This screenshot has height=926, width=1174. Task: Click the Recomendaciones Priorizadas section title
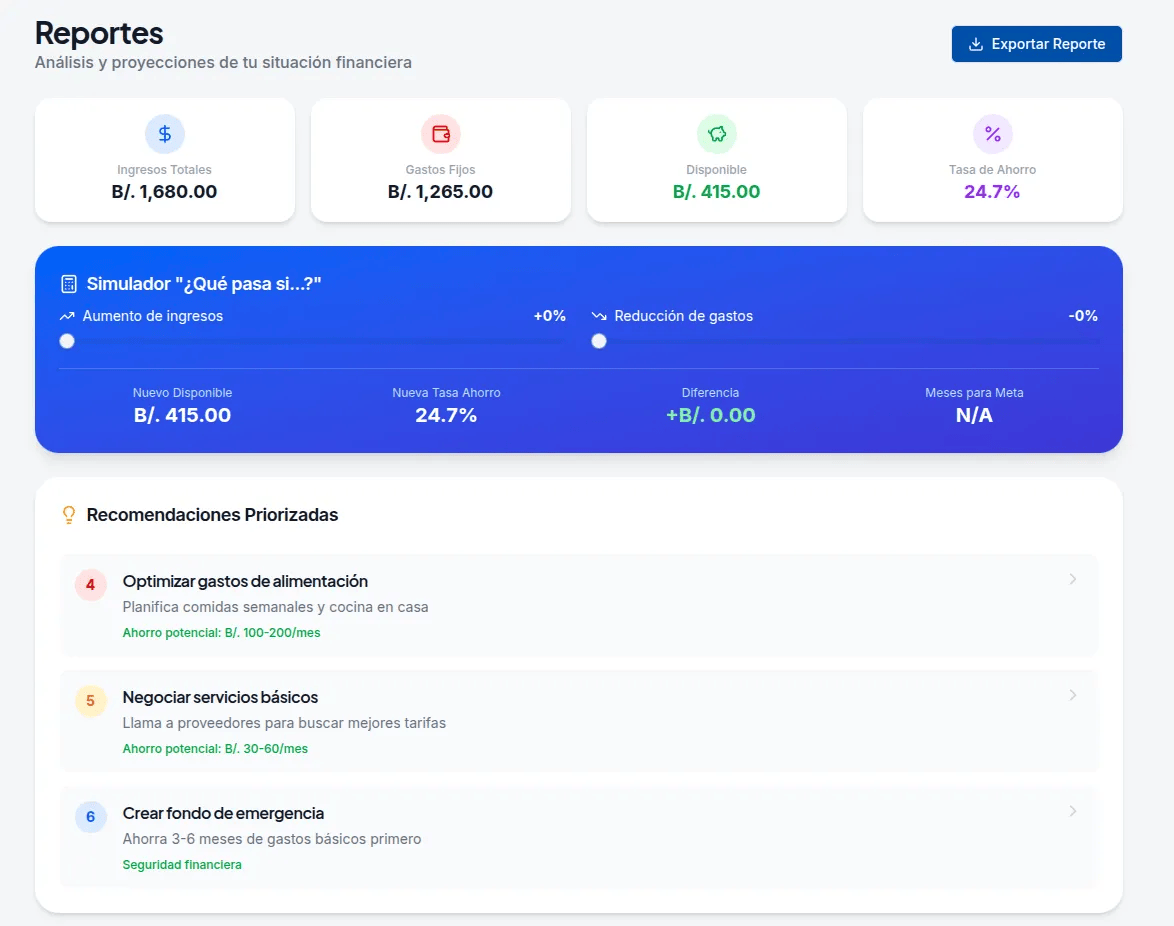coord(213,515)
